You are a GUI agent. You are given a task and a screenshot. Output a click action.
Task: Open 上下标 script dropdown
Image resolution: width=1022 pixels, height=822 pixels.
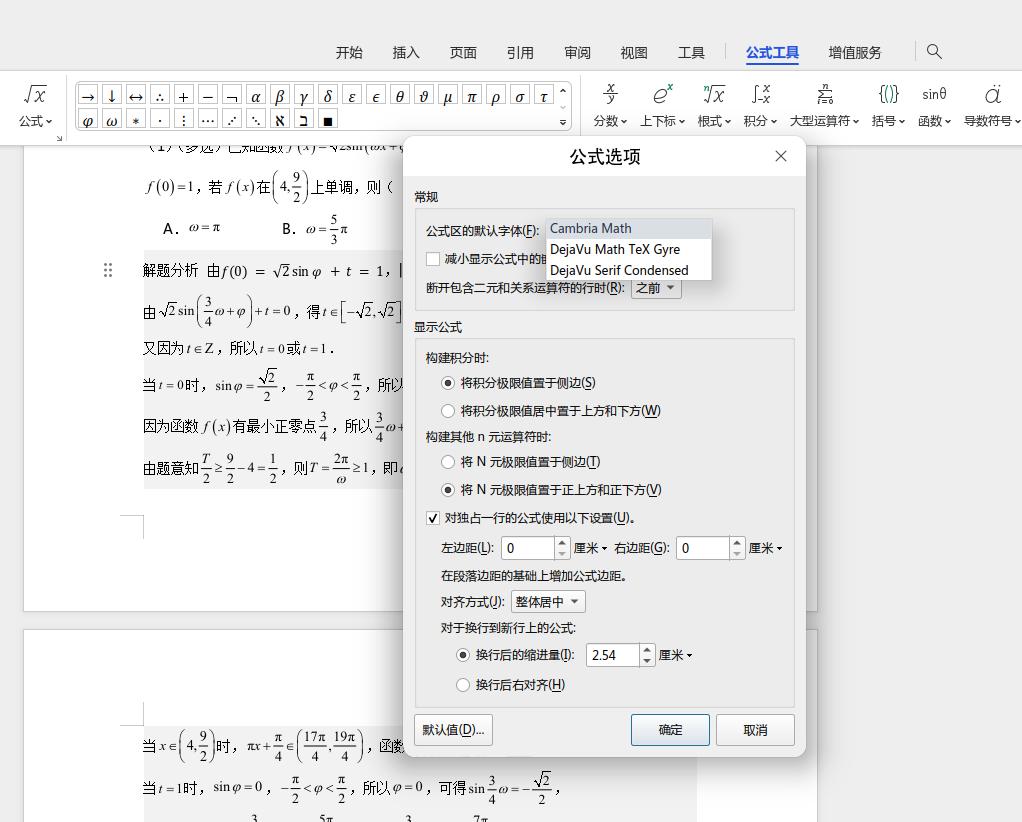coord(662,106)
